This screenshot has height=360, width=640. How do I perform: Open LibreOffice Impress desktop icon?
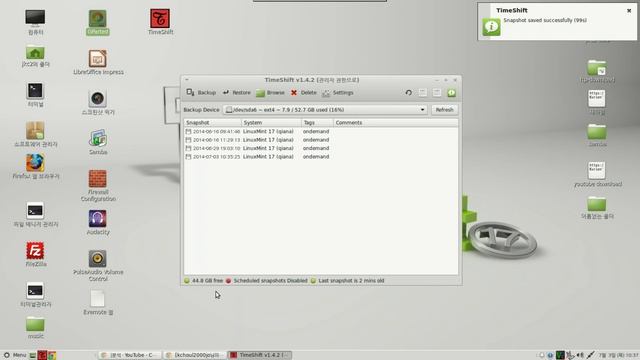point(98,62)
